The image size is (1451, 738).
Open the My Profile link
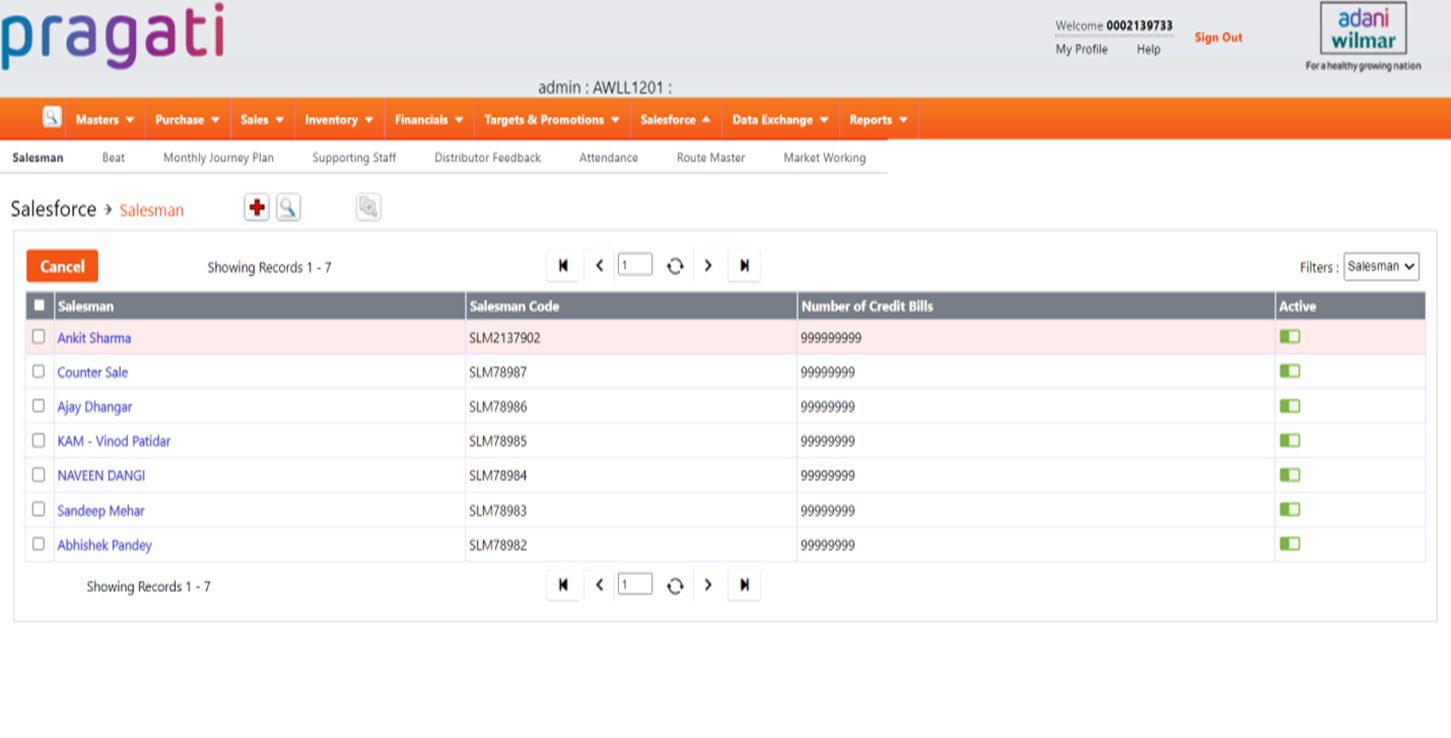coord(1082,49)
